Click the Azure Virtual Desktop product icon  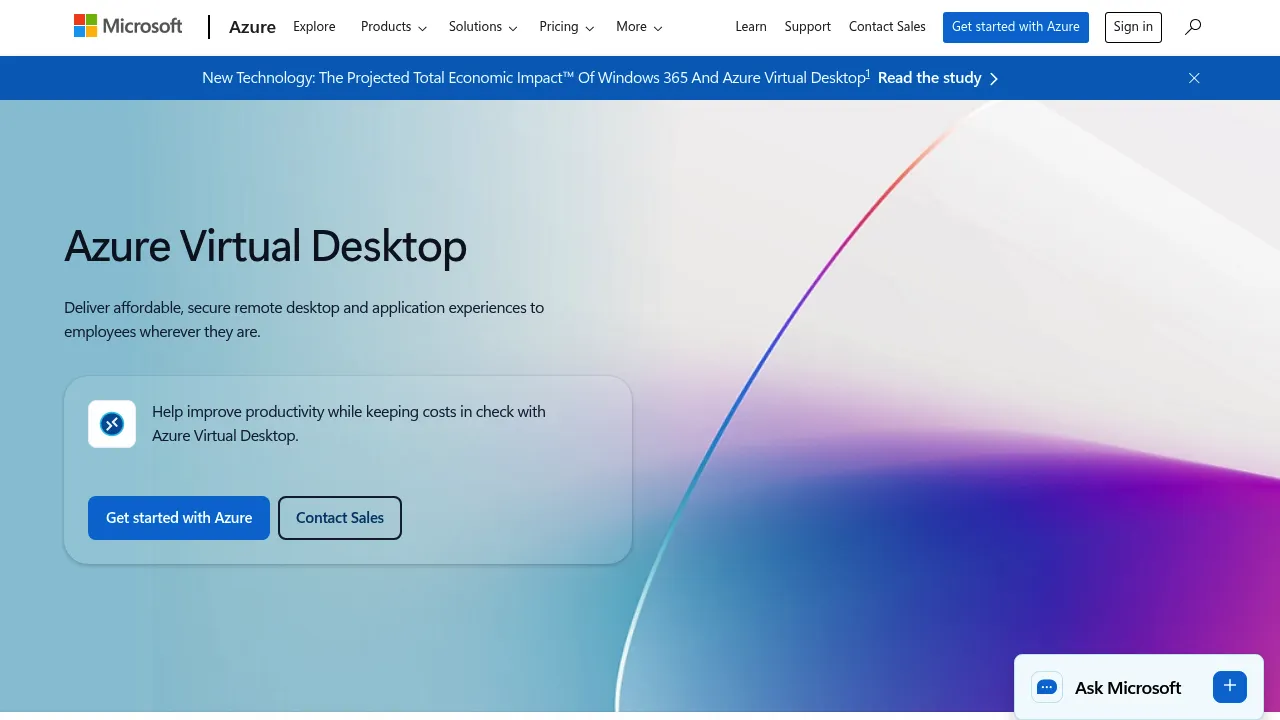pos(112,424)
